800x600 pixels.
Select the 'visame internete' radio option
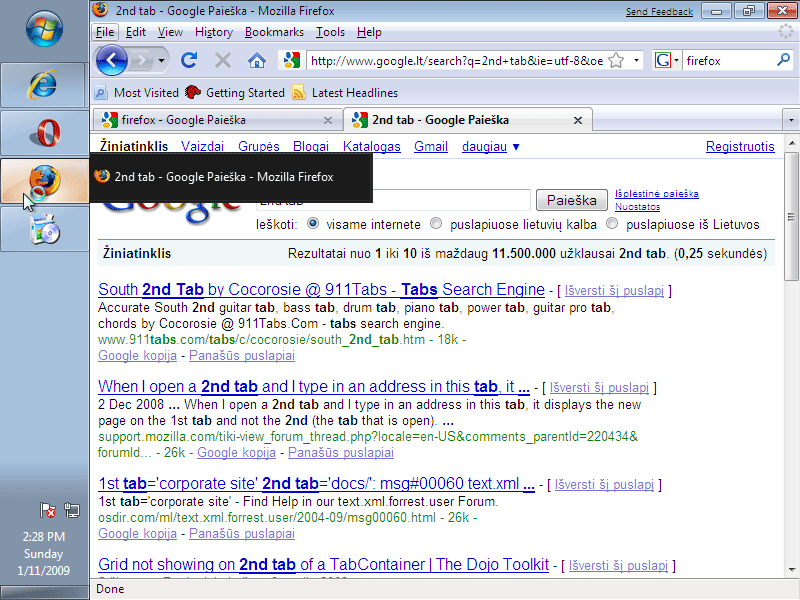pos(314,224)
